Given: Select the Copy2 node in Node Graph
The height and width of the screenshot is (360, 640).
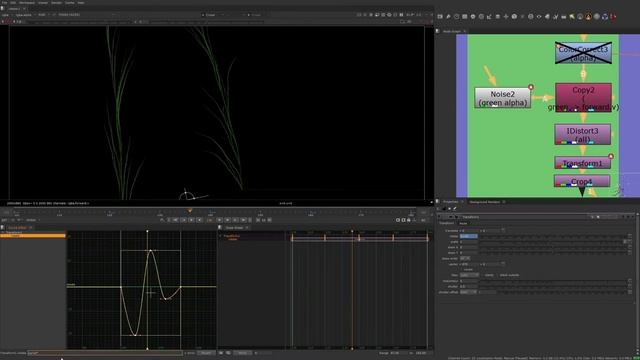Looking at the screenshot, I should [583, 97].
